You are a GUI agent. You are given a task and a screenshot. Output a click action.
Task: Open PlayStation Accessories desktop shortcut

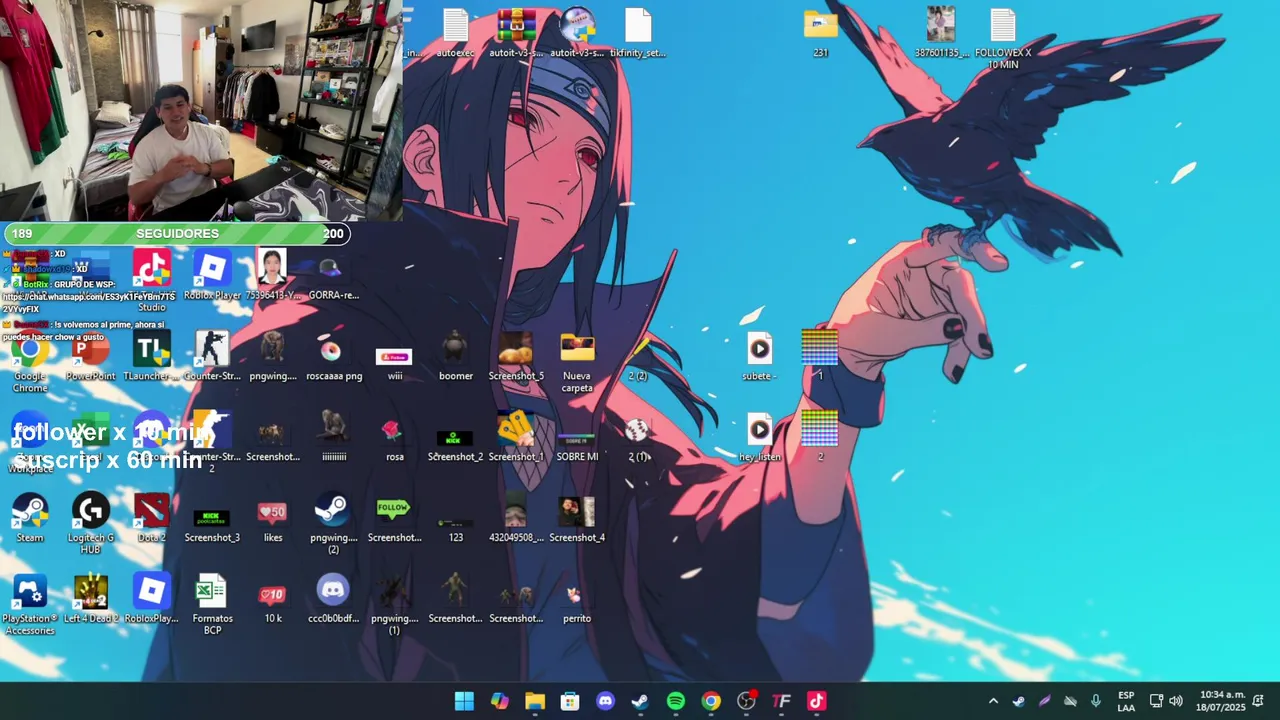coord(30,605)
